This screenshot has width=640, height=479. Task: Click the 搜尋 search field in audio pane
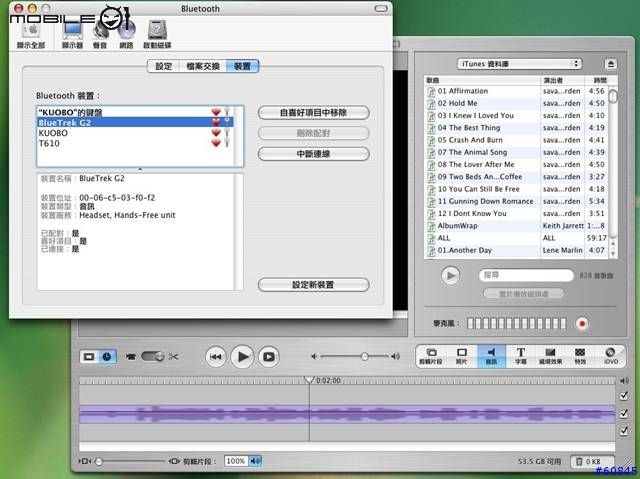[526, 275]
